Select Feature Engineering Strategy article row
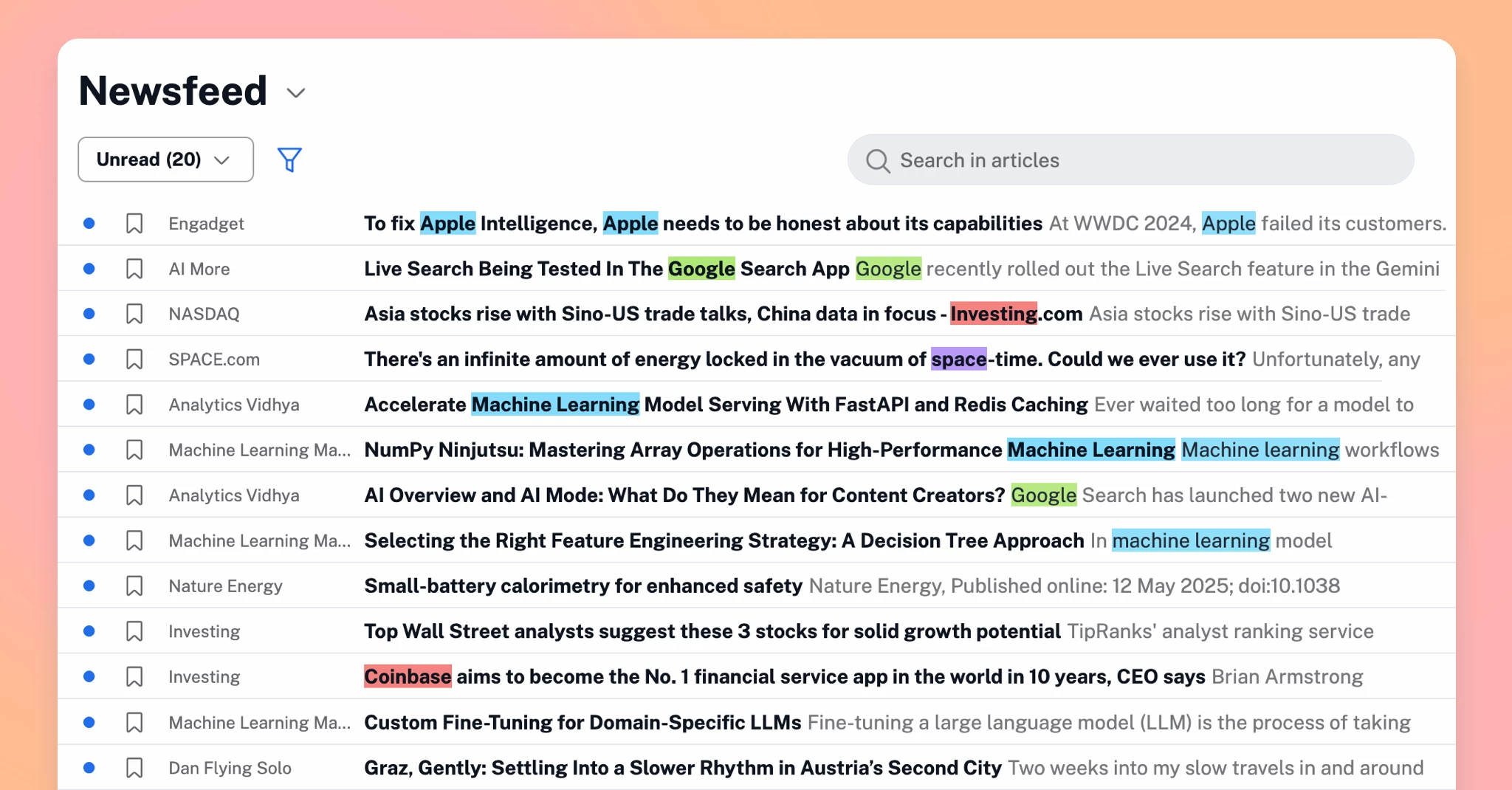1512x790 pixels. [724, 541]
